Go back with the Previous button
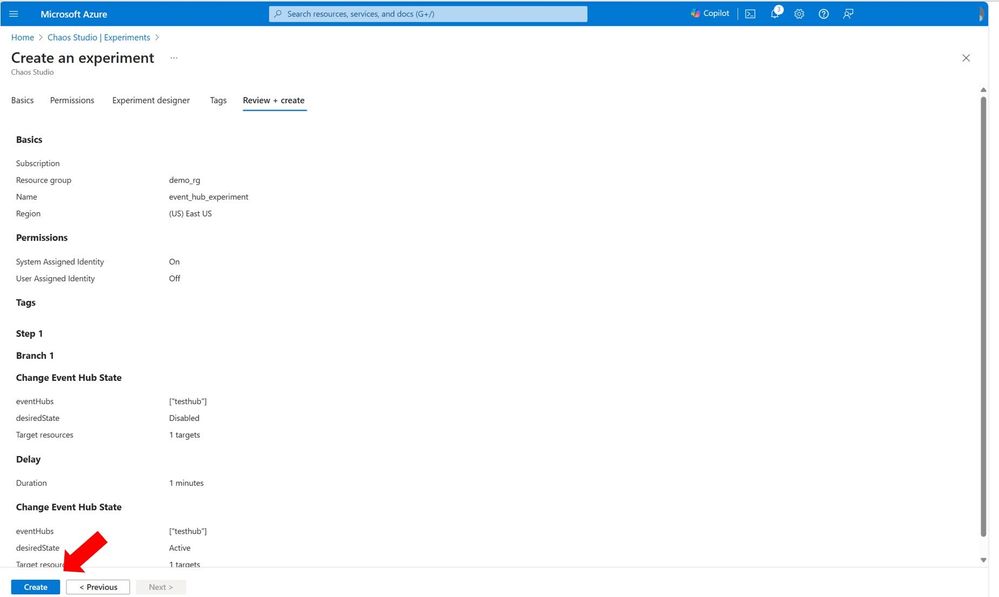The image size is (999, 597). pos(98,587)
